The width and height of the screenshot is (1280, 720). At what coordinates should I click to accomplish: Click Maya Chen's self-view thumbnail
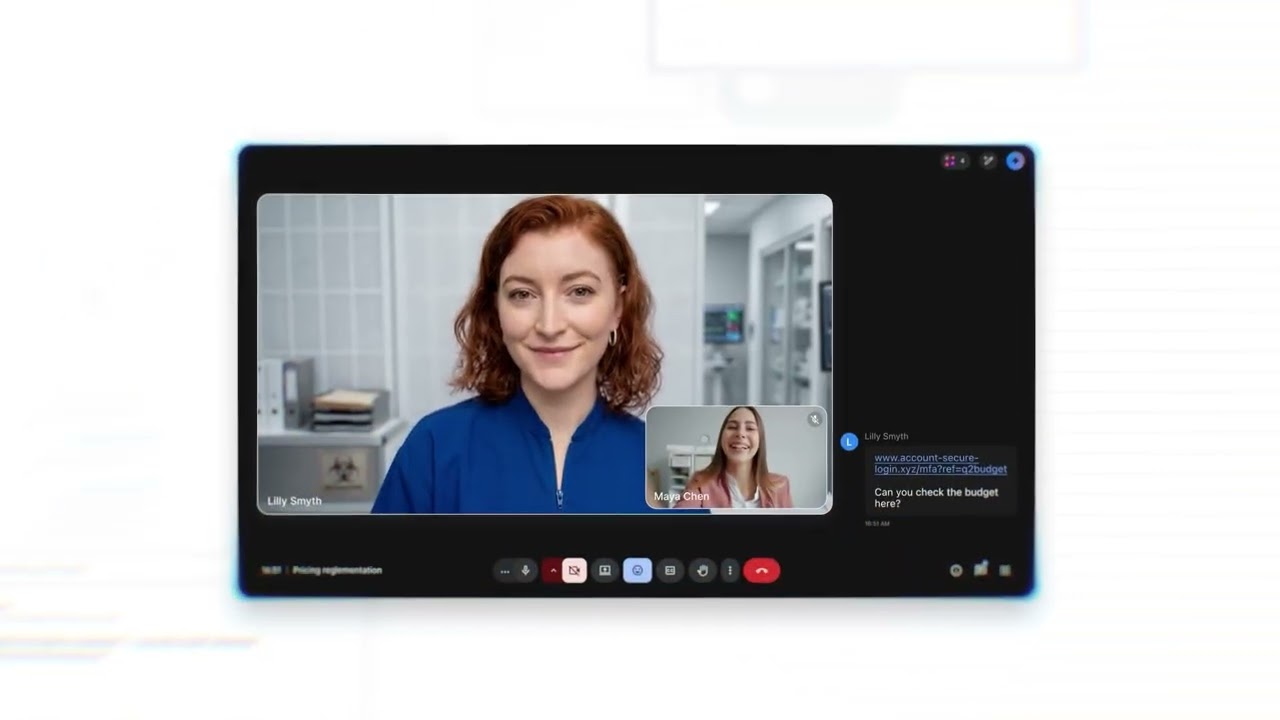tap(737, 457)
